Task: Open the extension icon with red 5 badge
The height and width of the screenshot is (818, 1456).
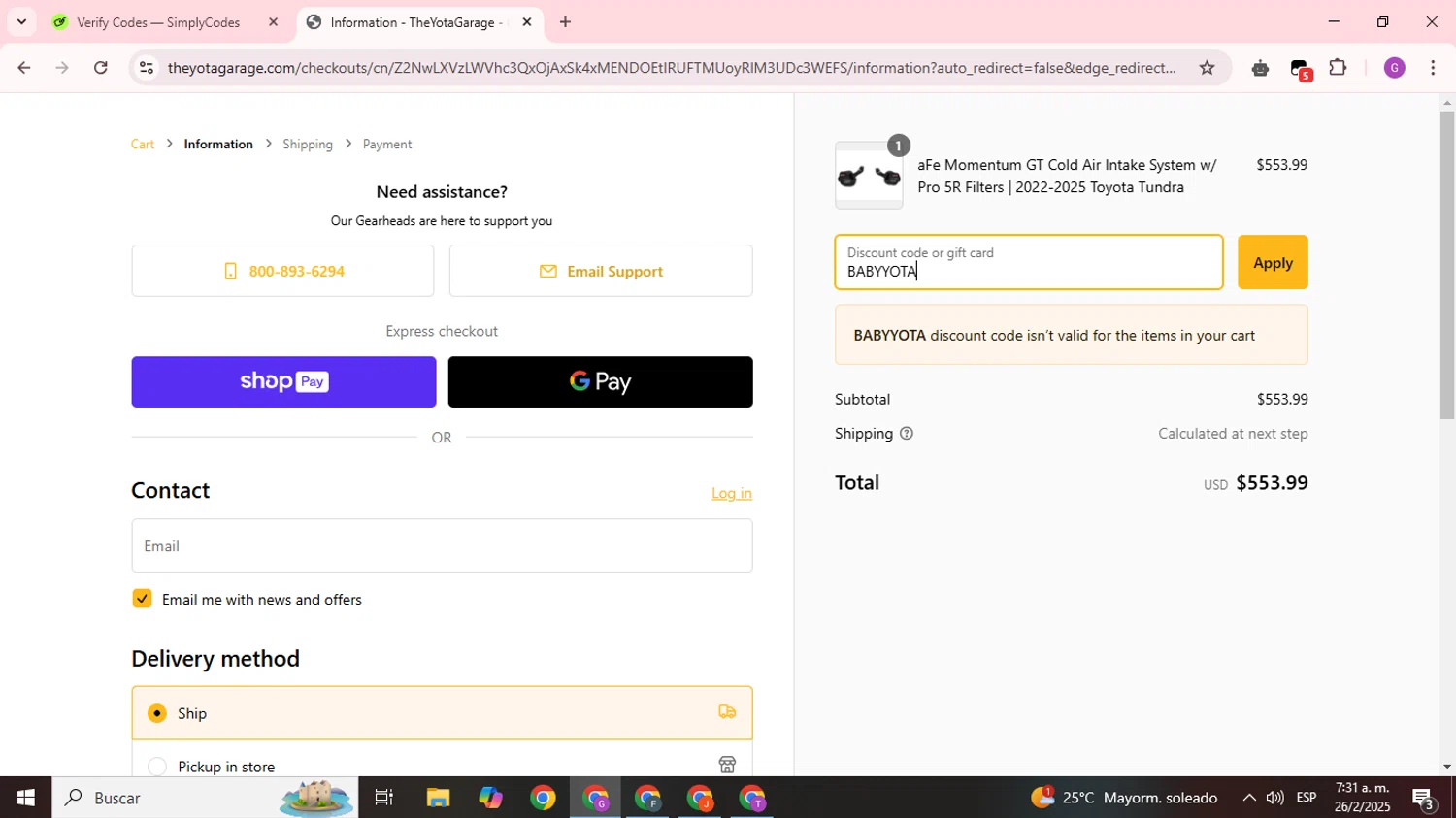Action: click(x=1300, y=68)
